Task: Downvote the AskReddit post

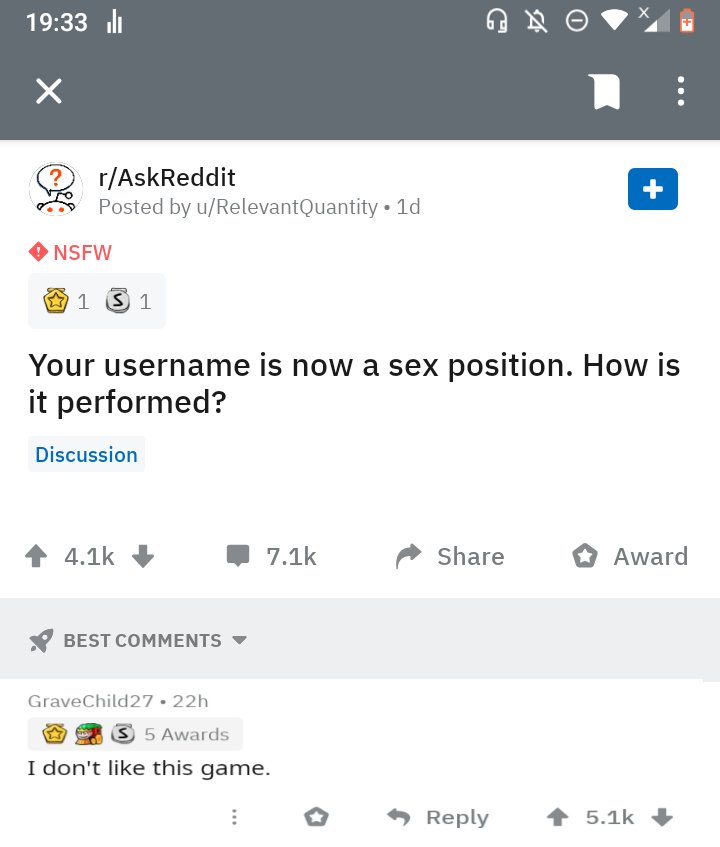Action: click(x=143, y=556)
